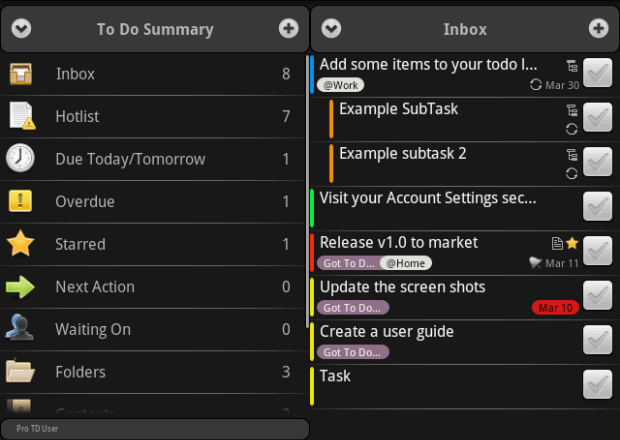Image resolution: width=620 pixels, height=440 pixels.
Task: Select Due Today/Tomorrow list
Action: (x=153, y=159)
